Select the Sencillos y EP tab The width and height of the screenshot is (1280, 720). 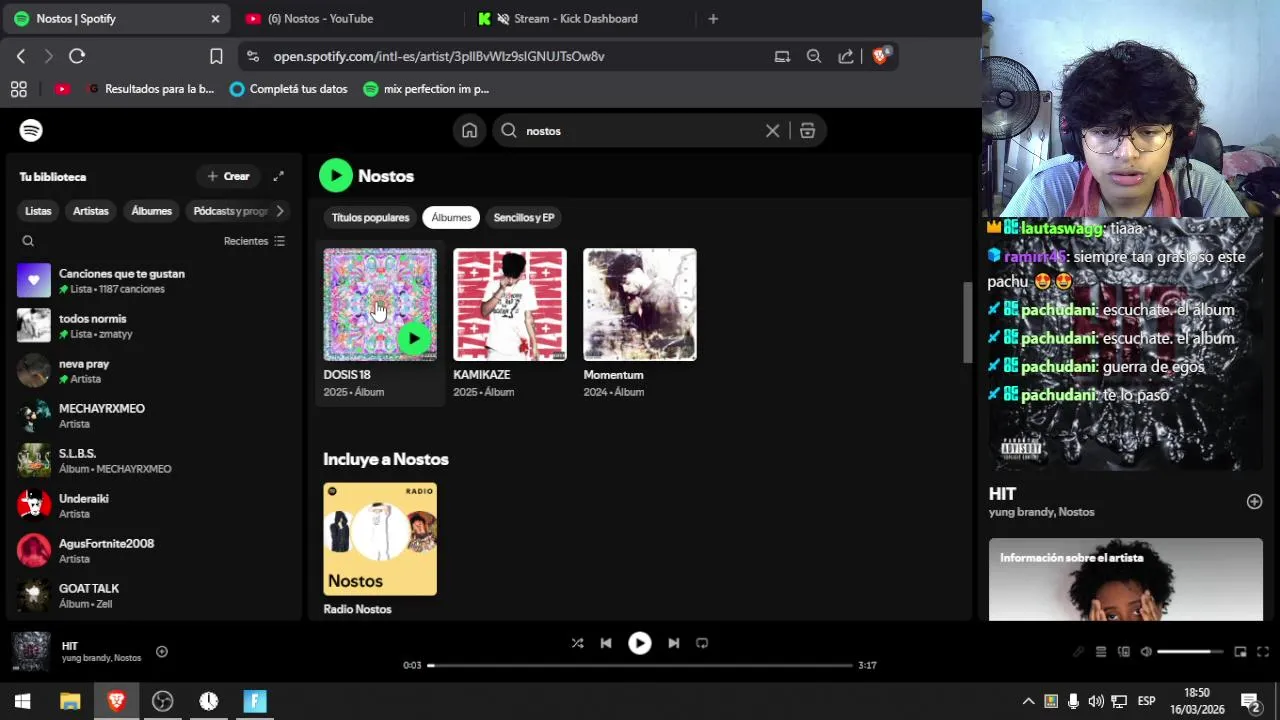coord(524,217)
